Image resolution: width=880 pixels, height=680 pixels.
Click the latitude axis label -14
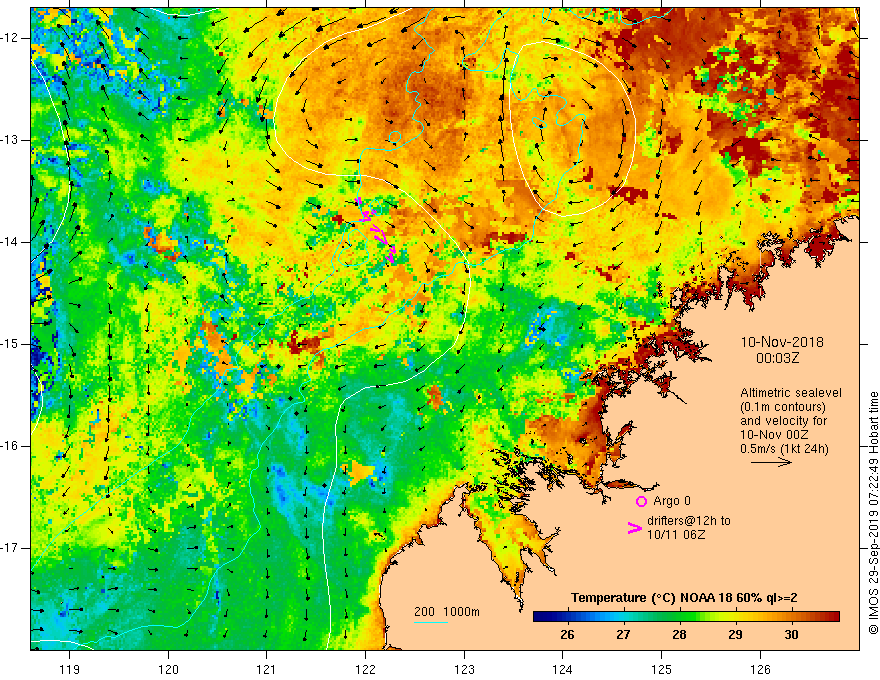click(x=11, y=242)
